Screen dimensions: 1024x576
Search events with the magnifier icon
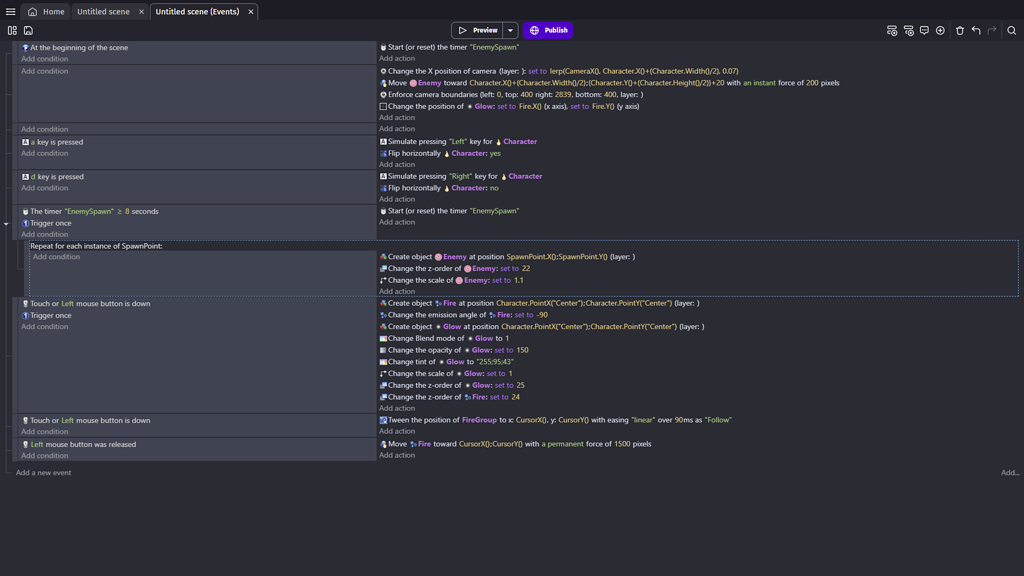pyautogui.click(x=1013, y=30)
